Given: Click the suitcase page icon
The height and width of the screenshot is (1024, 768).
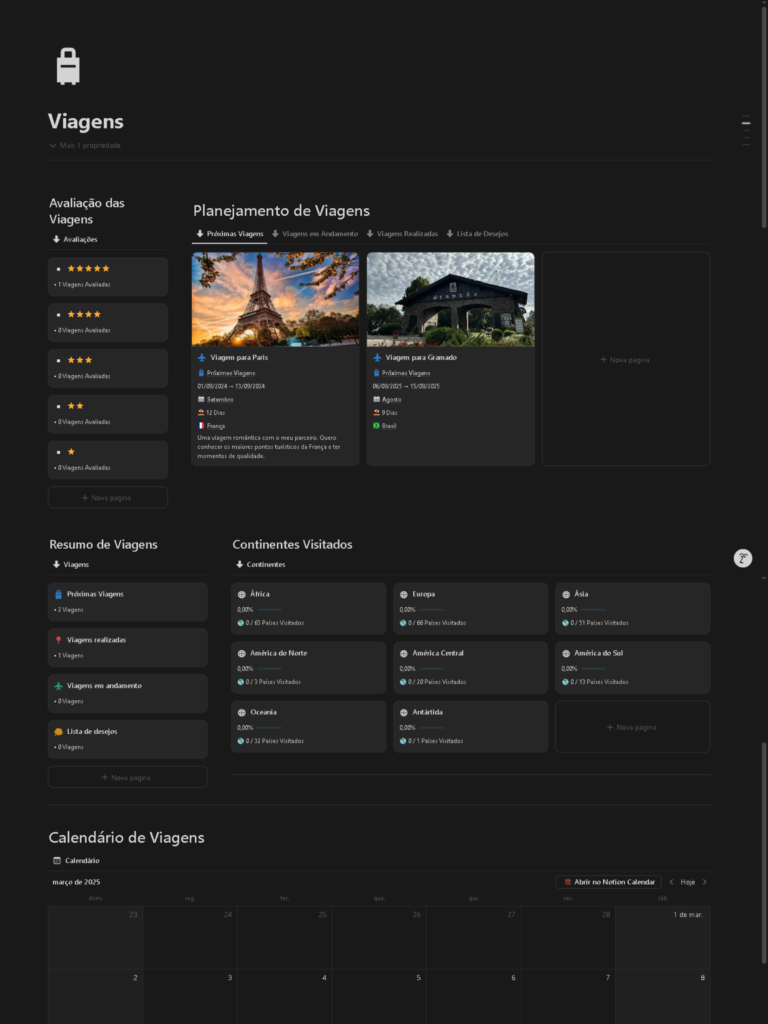Looking at the screenshot, I should [68, 66].
